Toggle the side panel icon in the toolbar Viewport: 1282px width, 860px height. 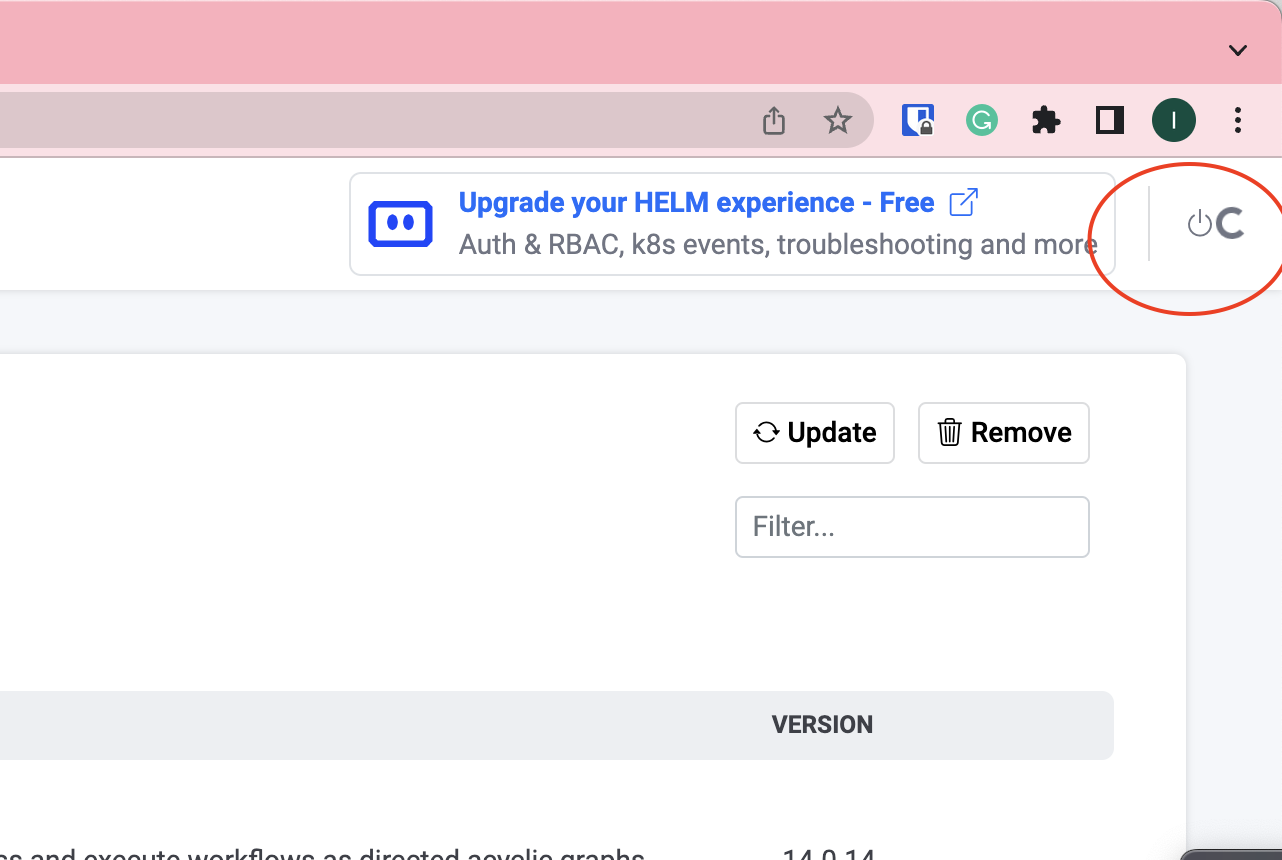pyautogui.click(x=1109, y=119)
